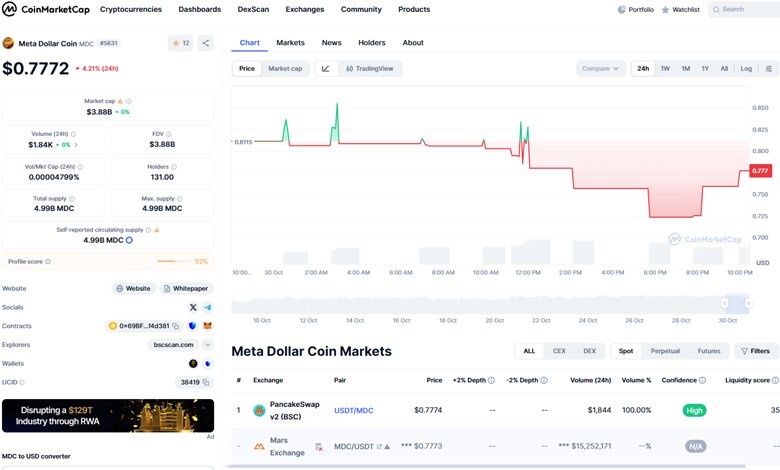Click Profile score info icon
The width and height of the screenshot is (780, 470).
pos(48,262)
